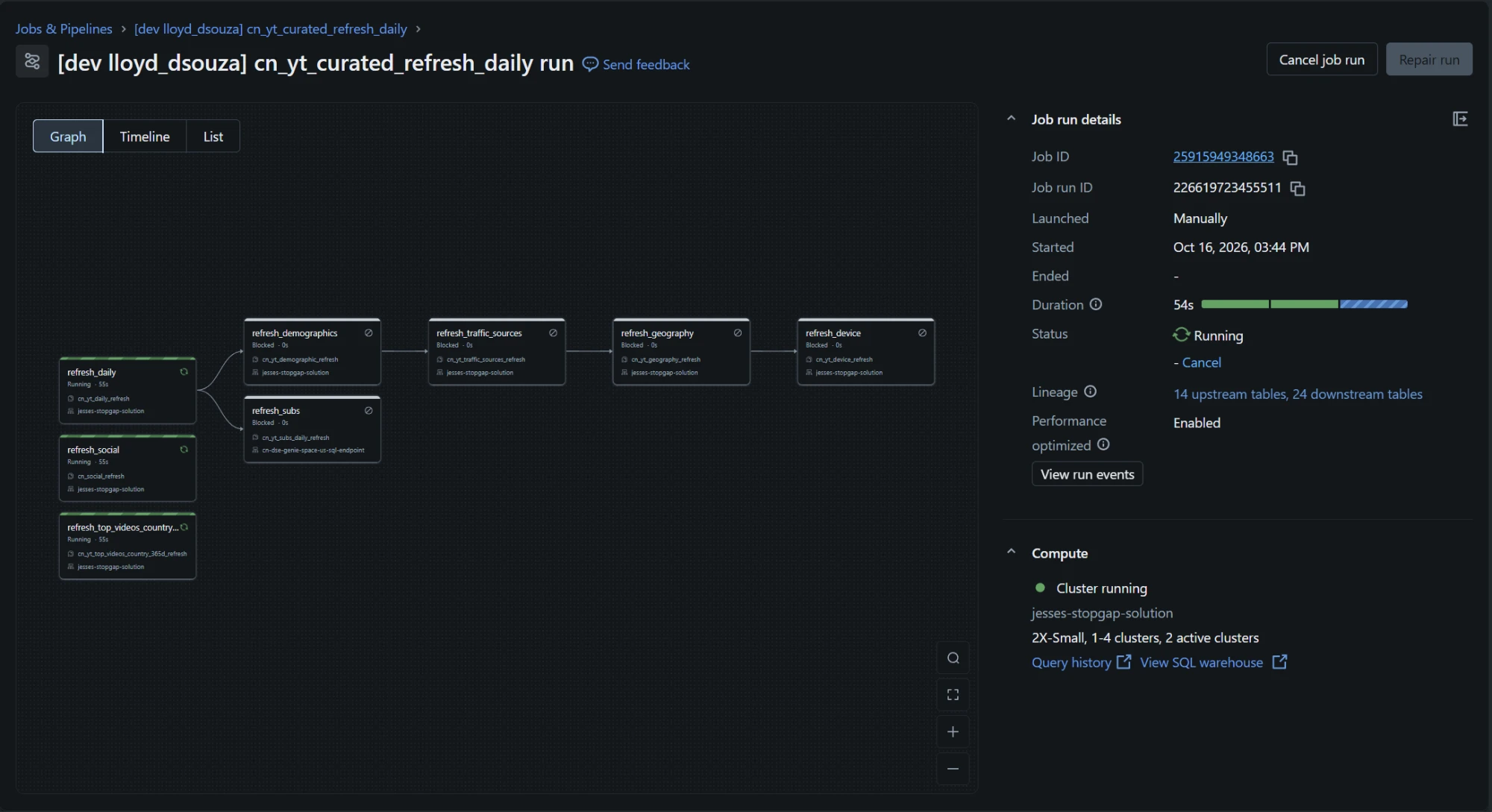
Task: Click the duration progress bar
Action: pos(1304,304)
